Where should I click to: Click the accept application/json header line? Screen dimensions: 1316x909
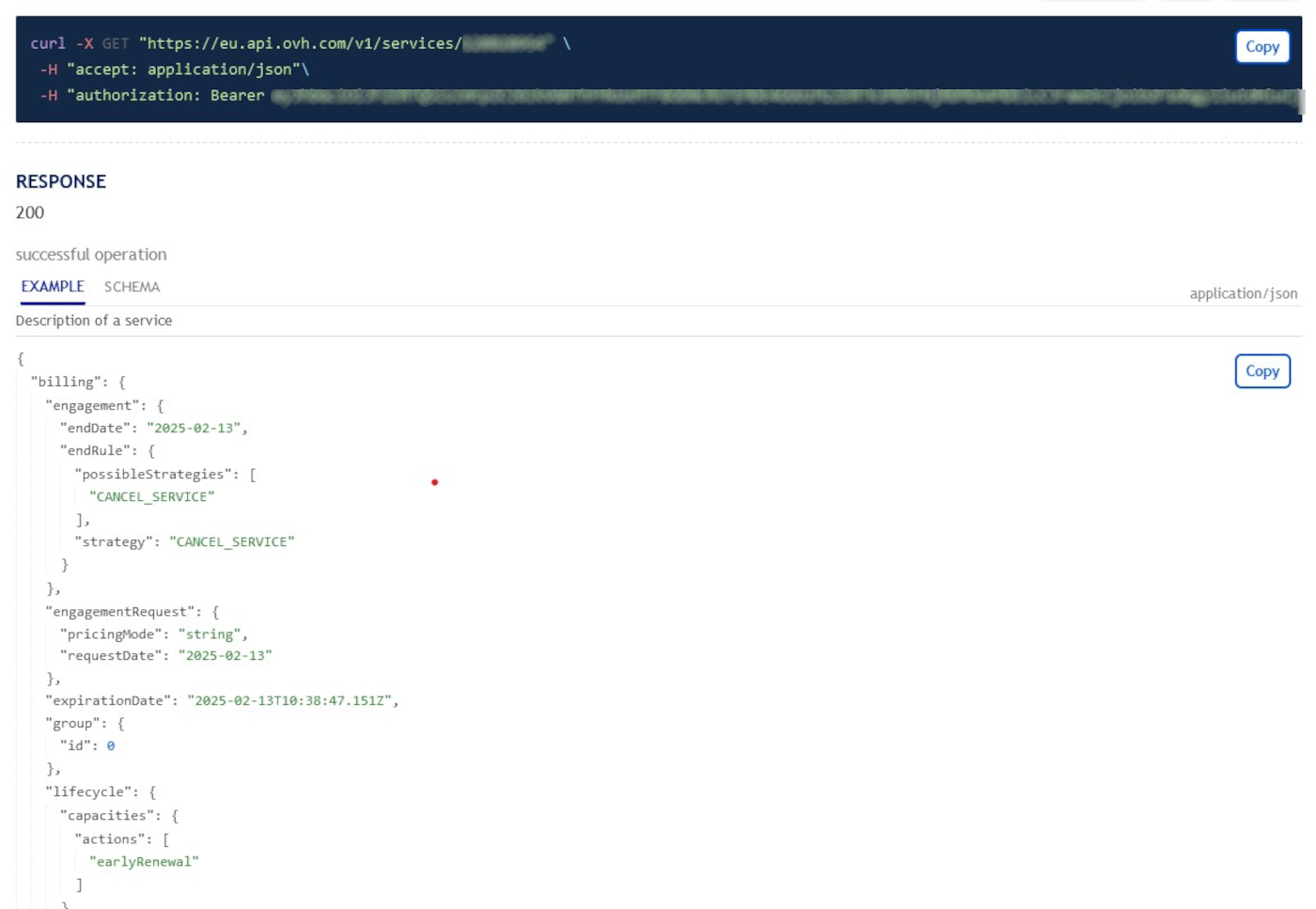[187, 70]
